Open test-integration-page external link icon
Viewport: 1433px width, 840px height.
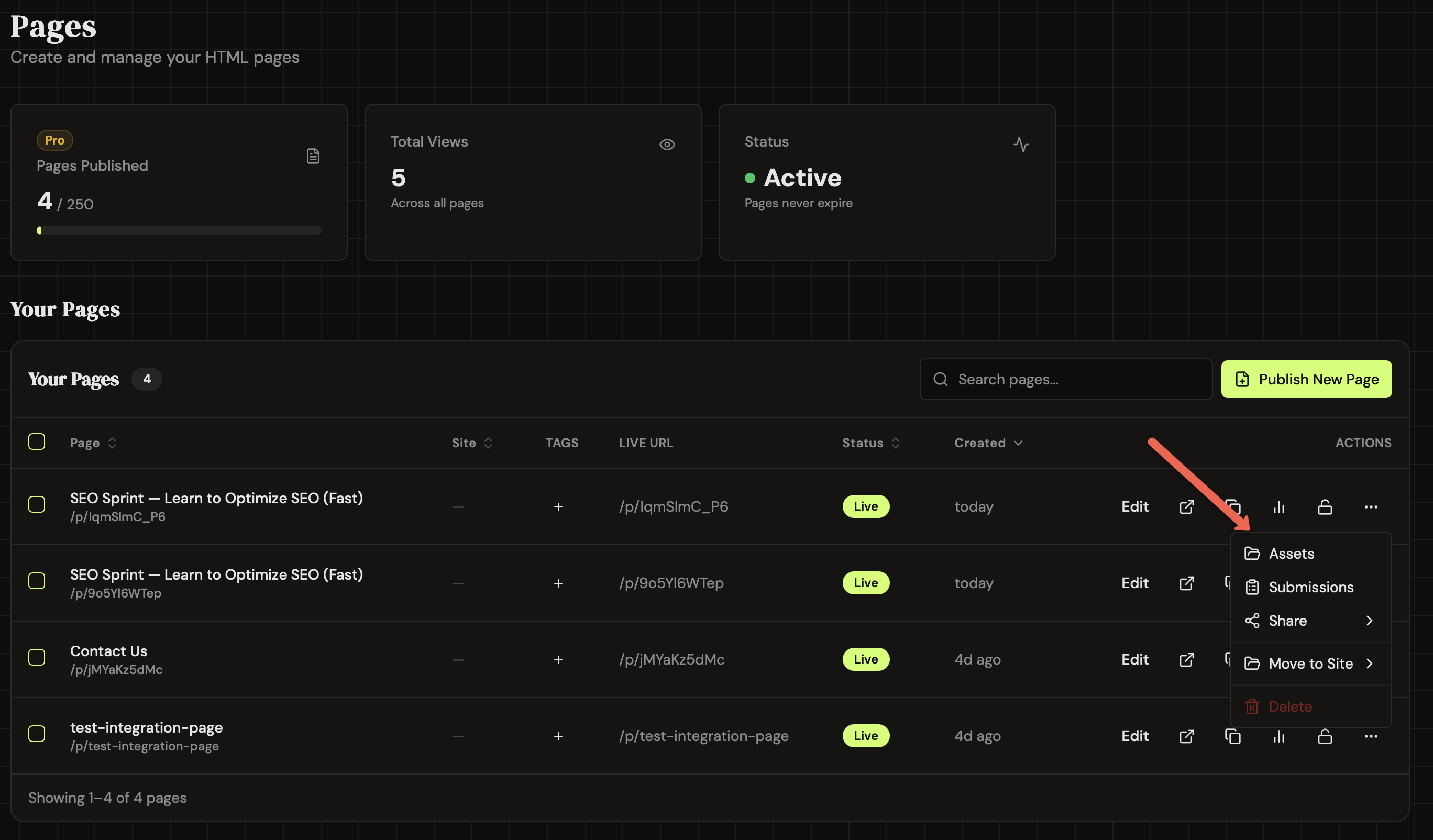(x=1186, y=736)
